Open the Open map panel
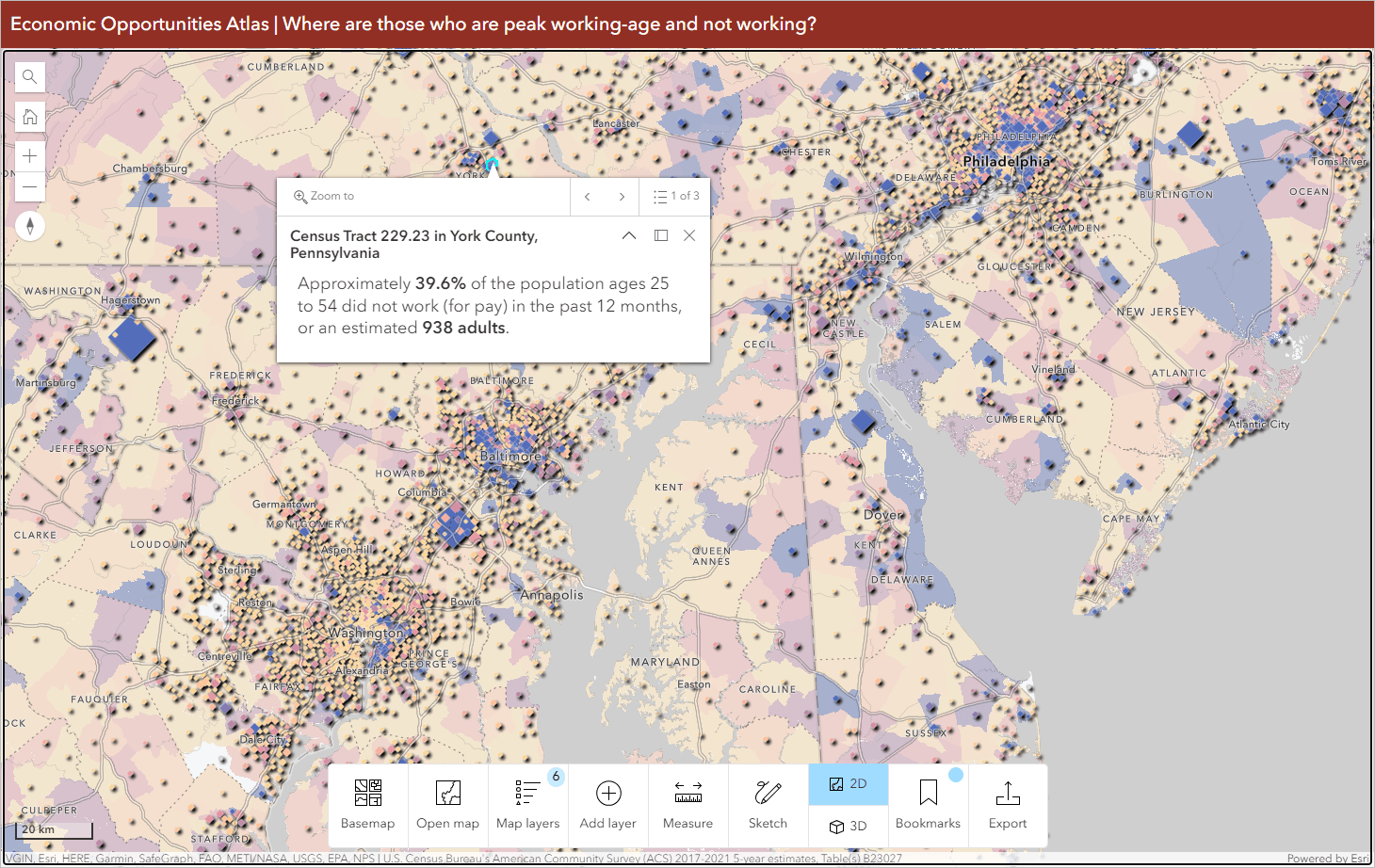 (447, 805)
